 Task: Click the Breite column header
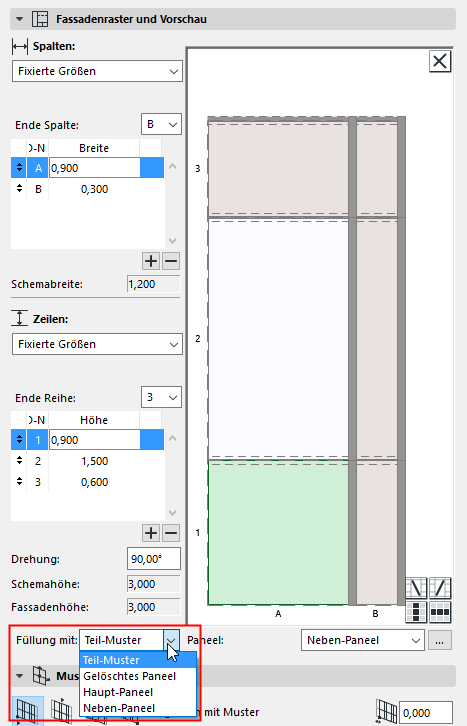pyautogui.click(x=94, y=148)
